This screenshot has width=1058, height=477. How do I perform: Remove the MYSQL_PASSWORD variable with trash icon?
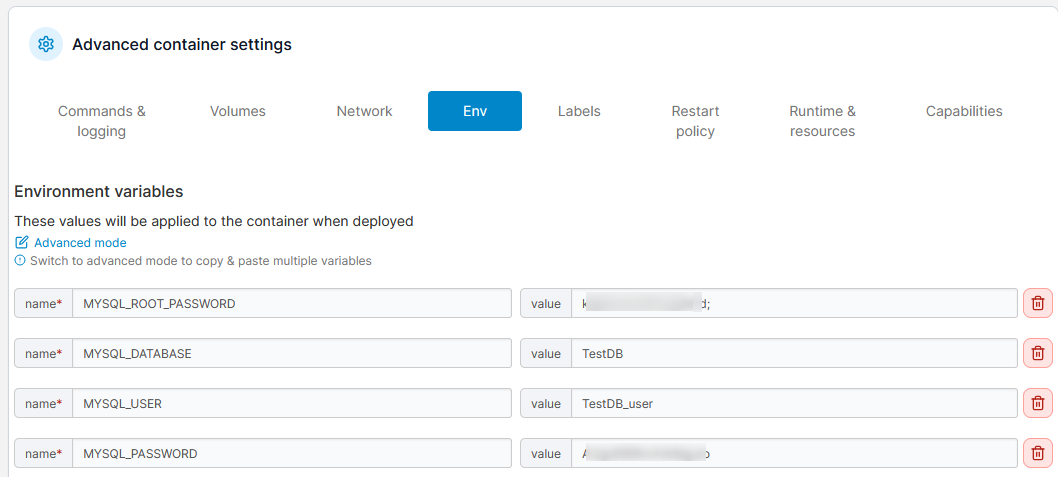pos(1037,453)
